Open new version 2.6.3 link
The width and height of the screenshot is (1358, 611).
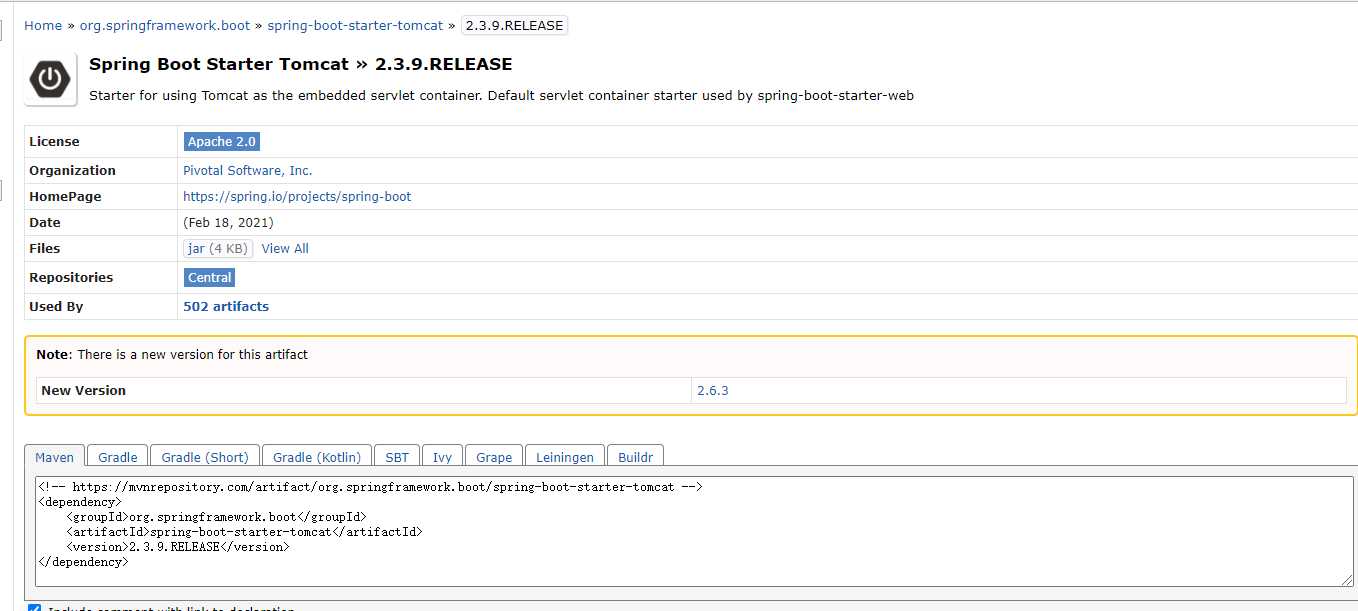[713, 390]
